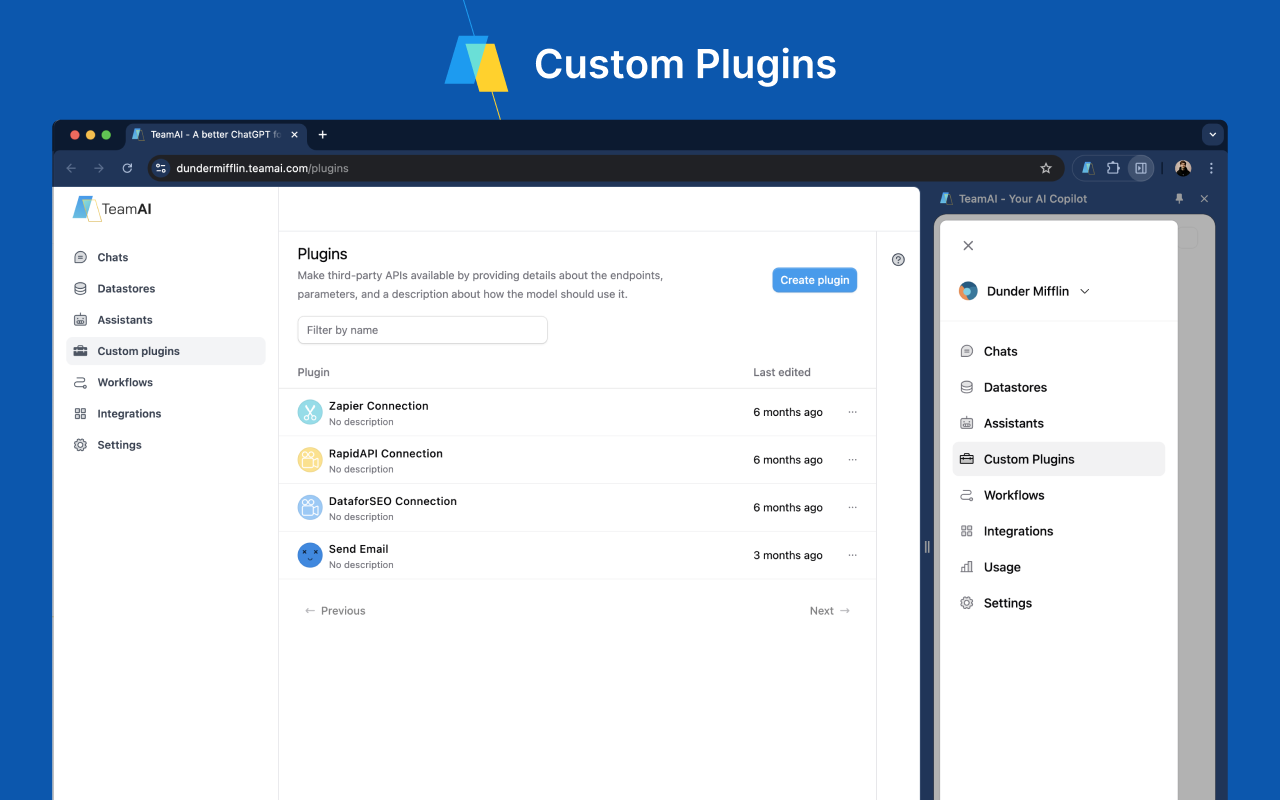This screenshot has height=800, width=1280.
Task: Open the Chrome three-dot menu
Action: click(1211, 168)
